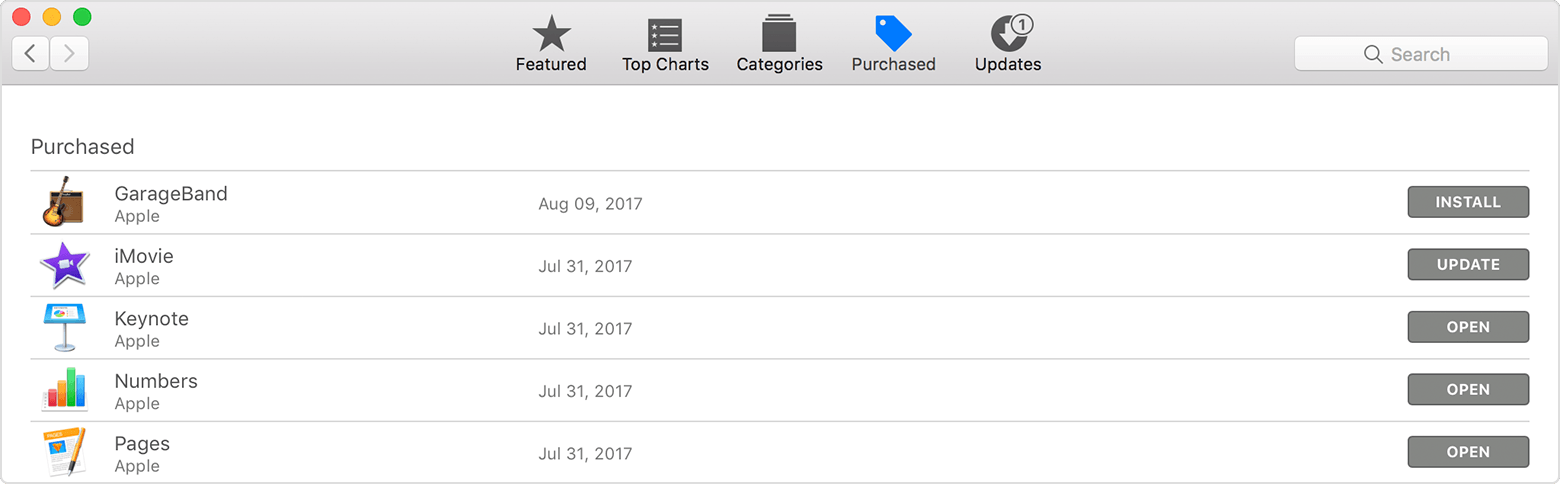1560x484 pixels.
Task: Switch to Top Charts list icon
Action: point(665,35)
